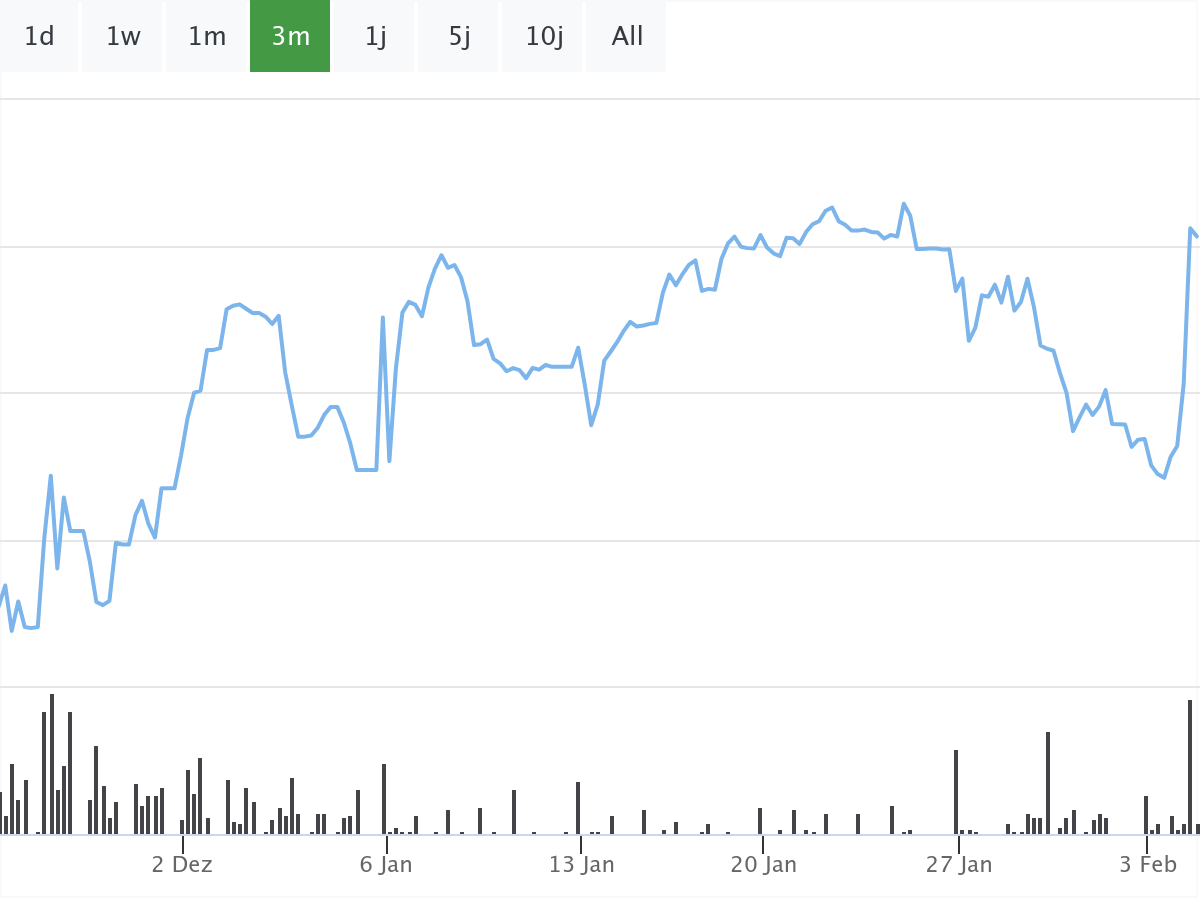Select the 10j range button

coord(544,37)
